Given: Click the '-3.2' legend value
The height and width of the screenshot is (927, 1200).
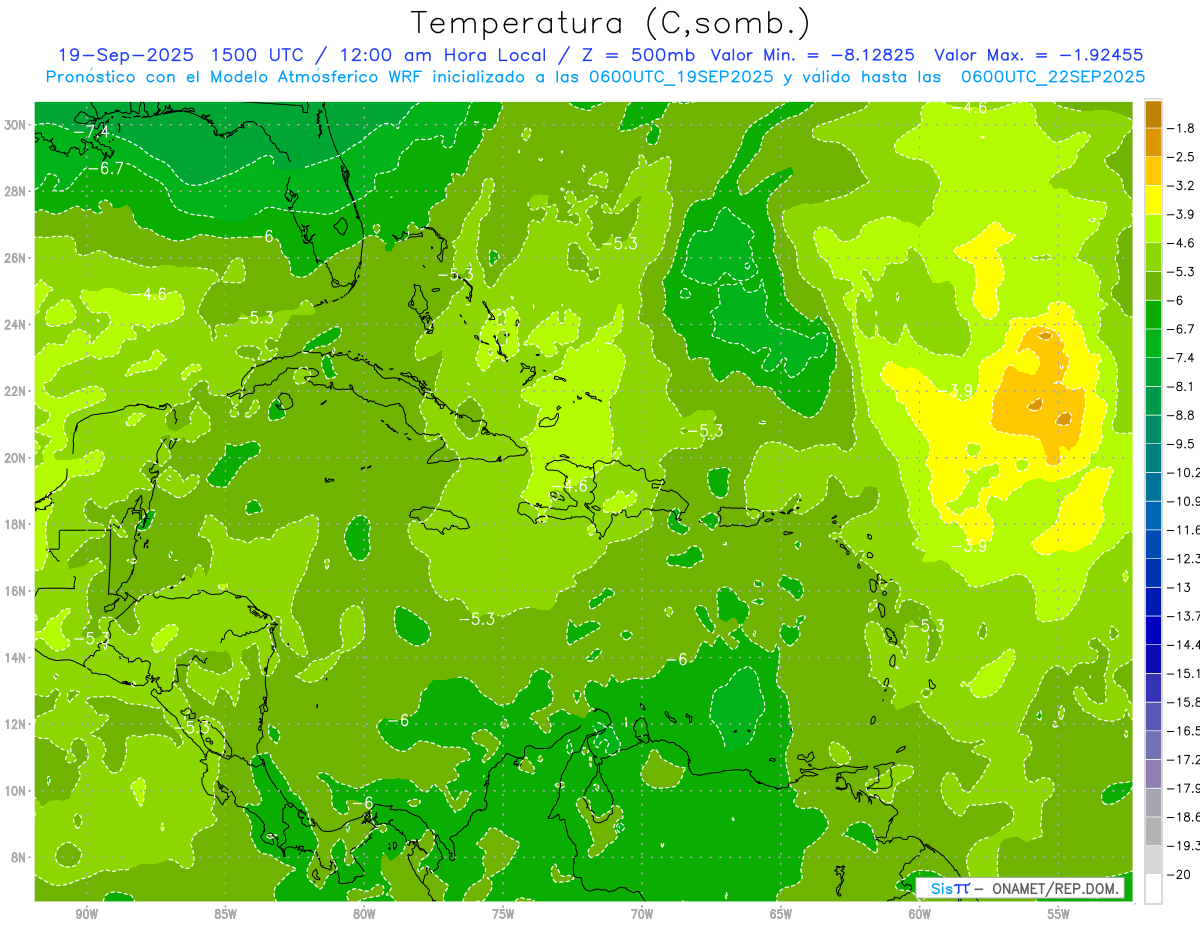Looking at the screenshot, I should point(1181,186).
